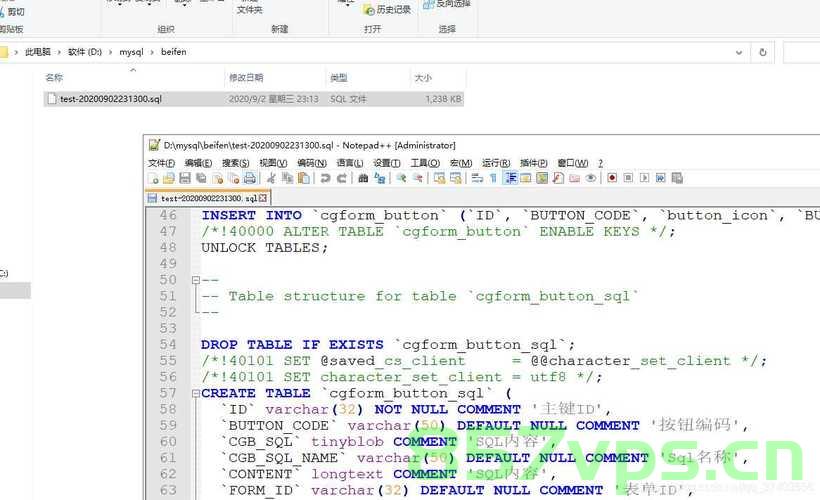The image size is (820, 500).
Task: Open the 语言(L) menu
Action: coord(350,163)
